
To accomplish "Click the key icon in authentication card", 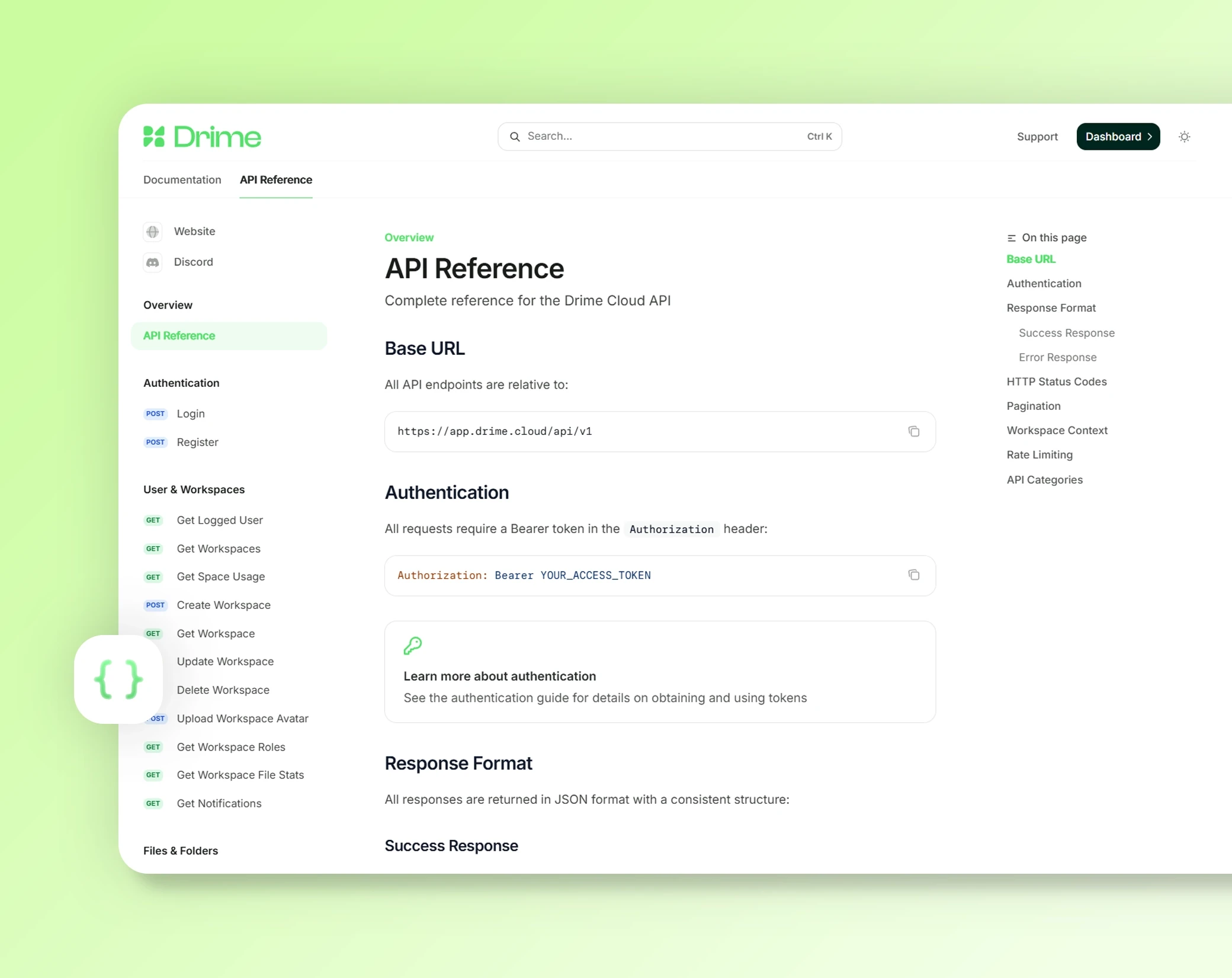I will tap(413, 645).
